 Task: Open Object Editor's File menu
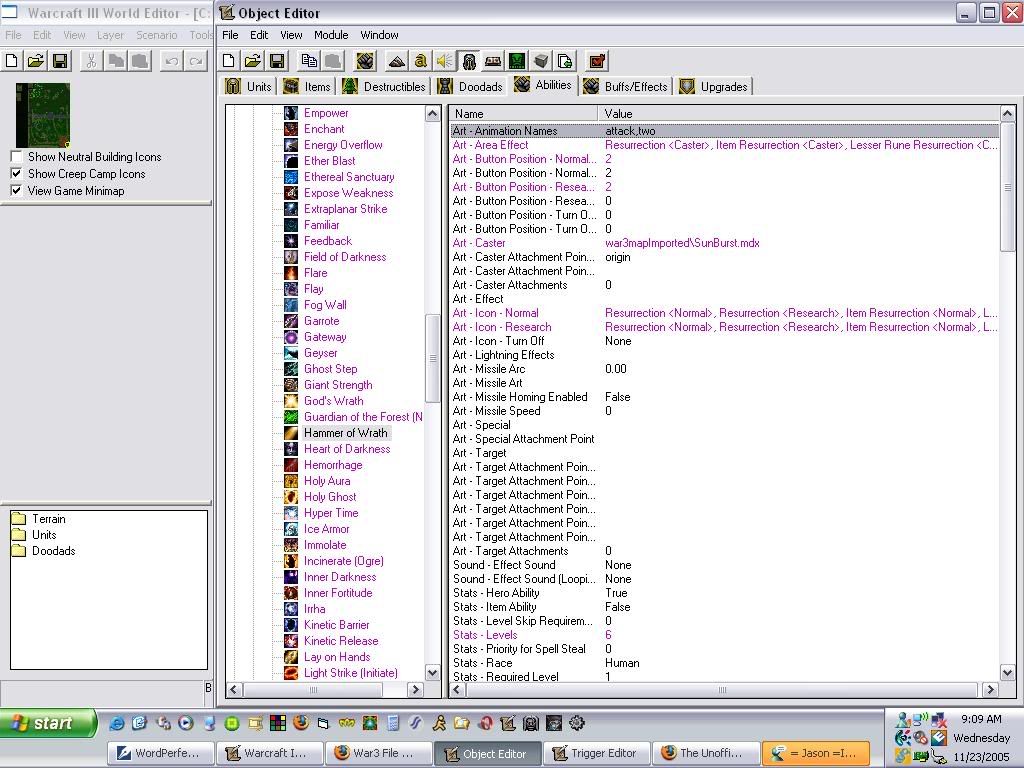coord(231,35)
